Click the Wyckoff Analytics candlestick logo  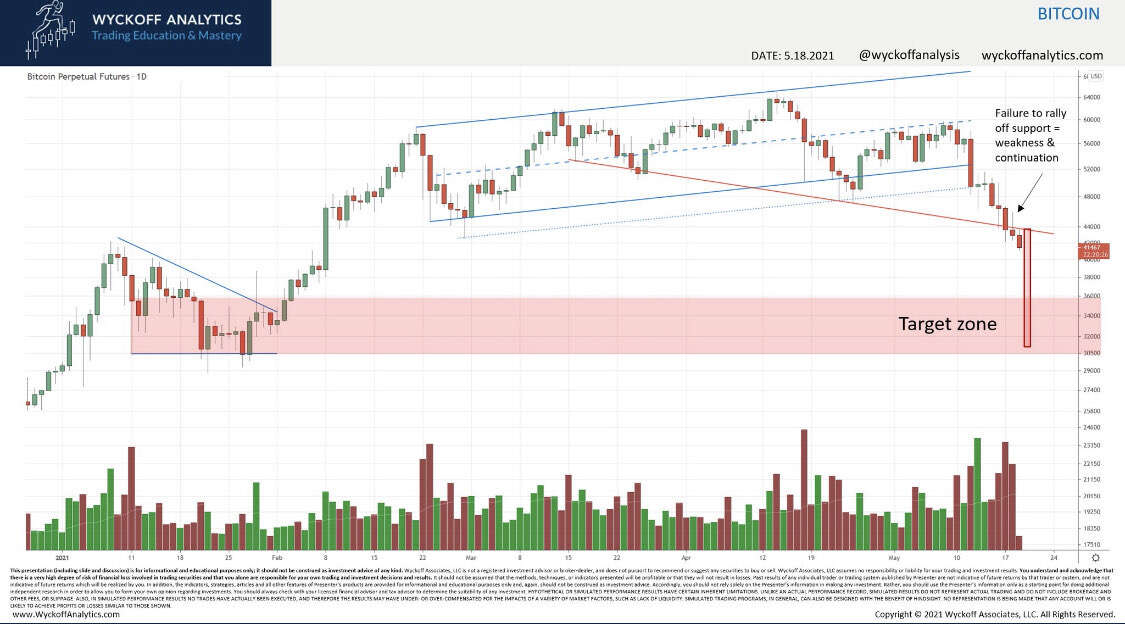click(50, 32)
